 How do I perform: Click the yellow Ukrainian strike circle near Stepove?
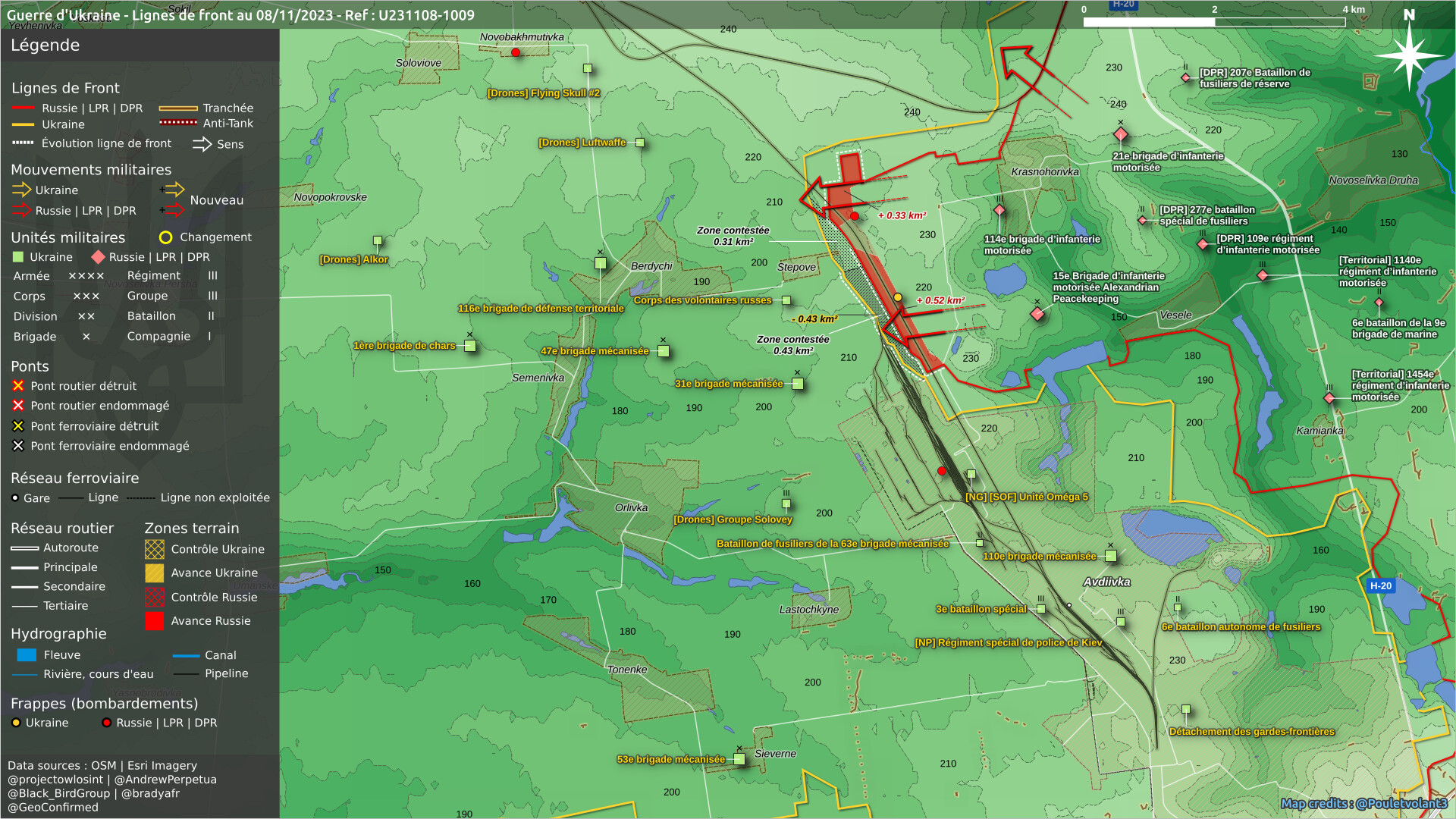[x=897, y=297]
